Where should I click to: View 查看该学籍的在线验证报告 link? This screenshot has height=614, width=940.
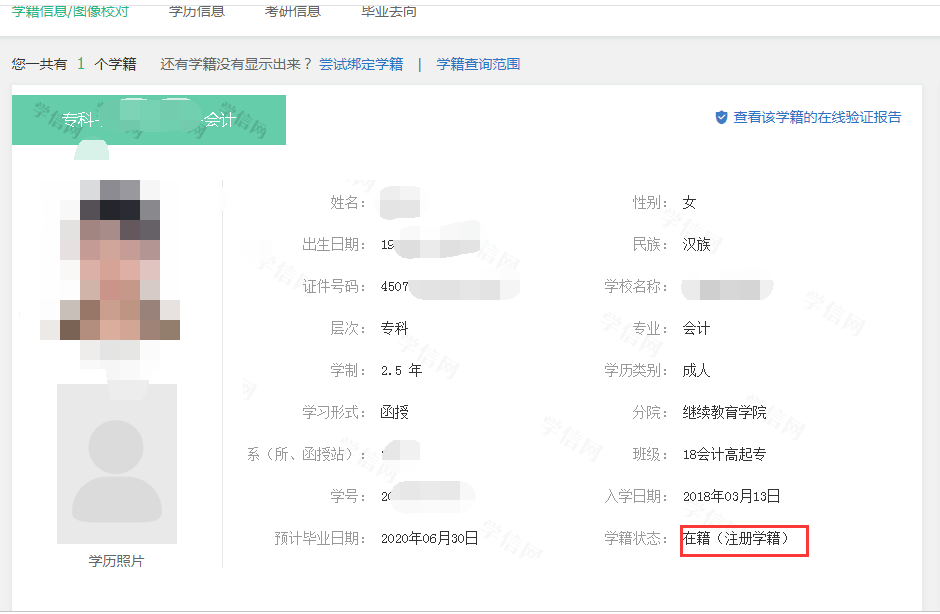click(817, 117)
